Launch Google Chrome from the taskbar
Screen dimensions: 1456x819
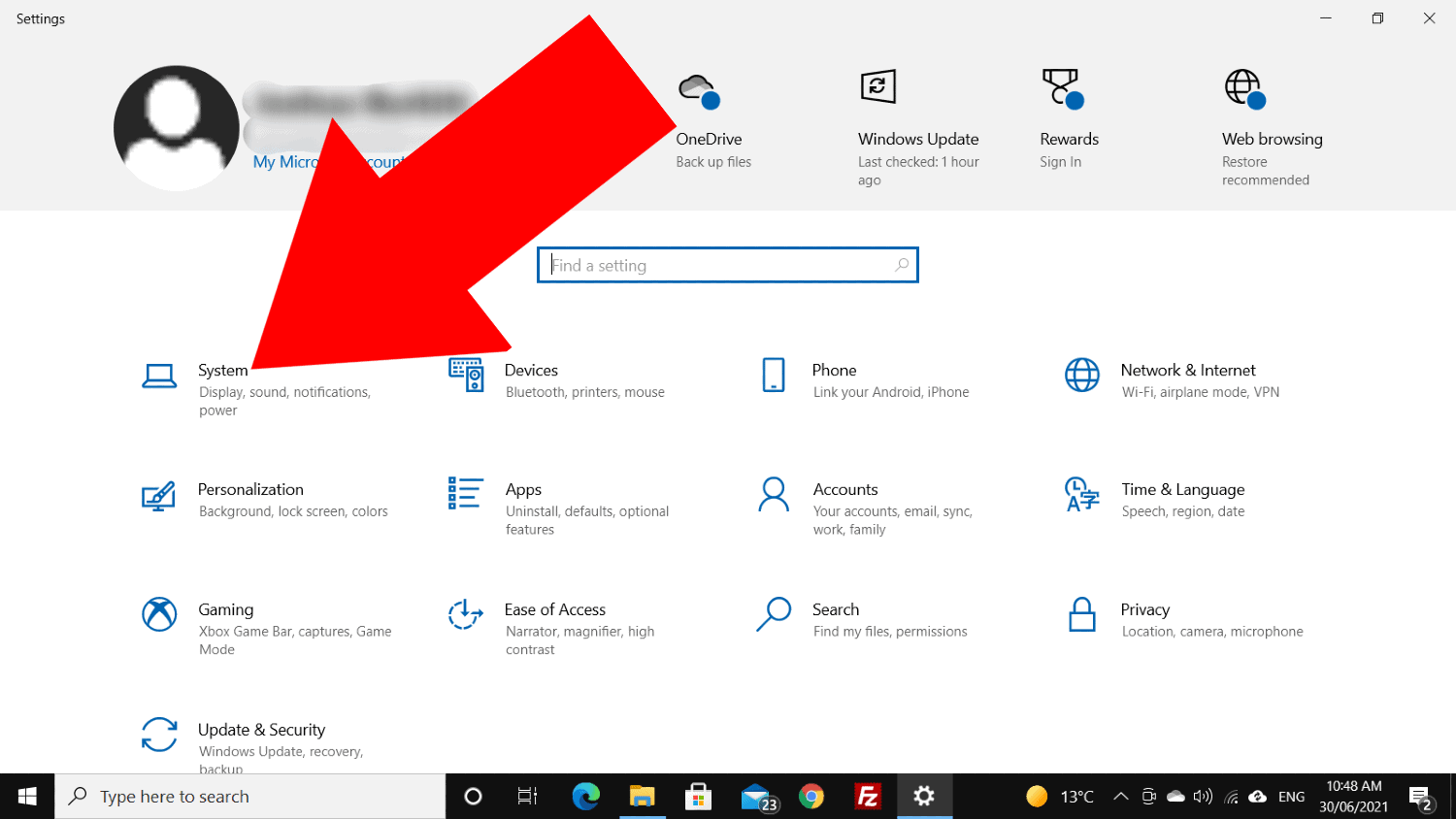[811, 797]
